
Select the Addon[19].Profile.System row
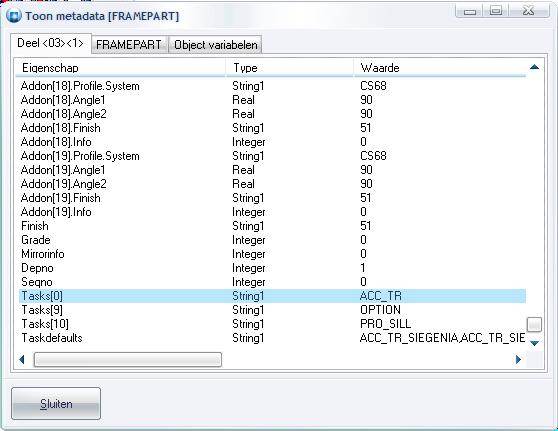272,156
